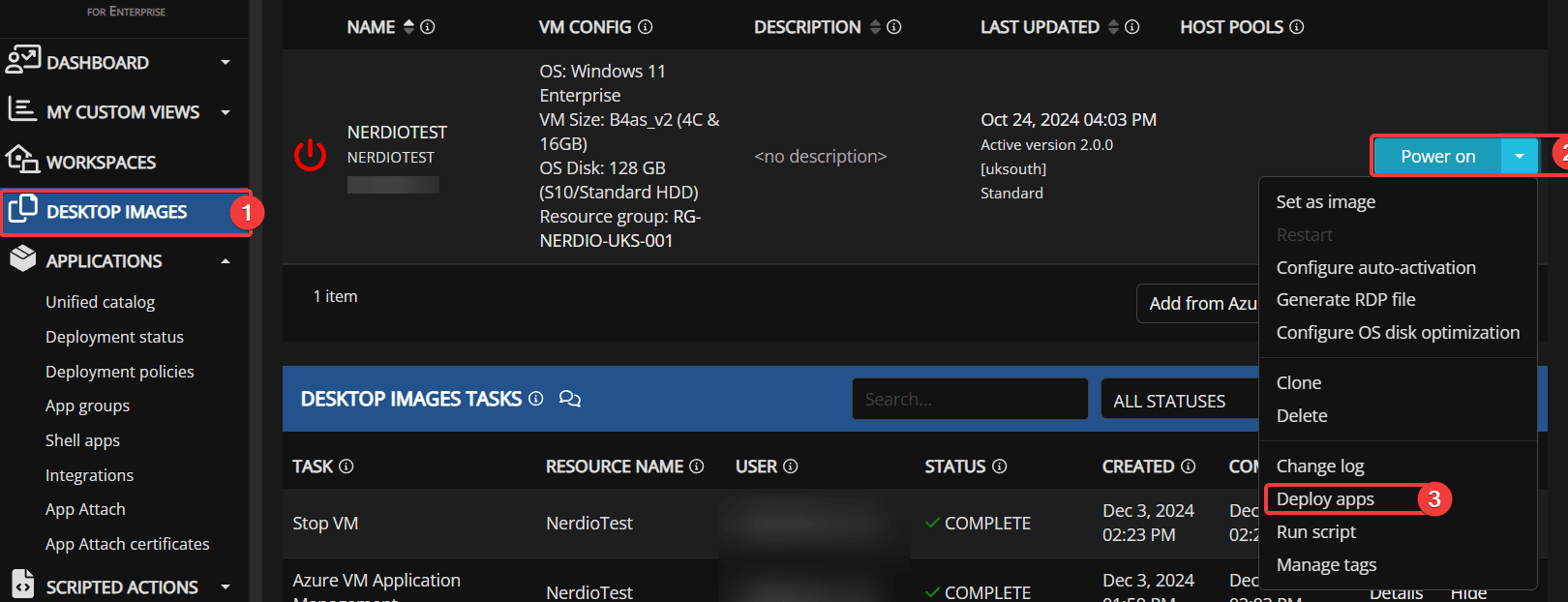The height and width of the screenshot is (602, 1568).
Task: Click the Stop VM task row
Action: coord(325,524)
